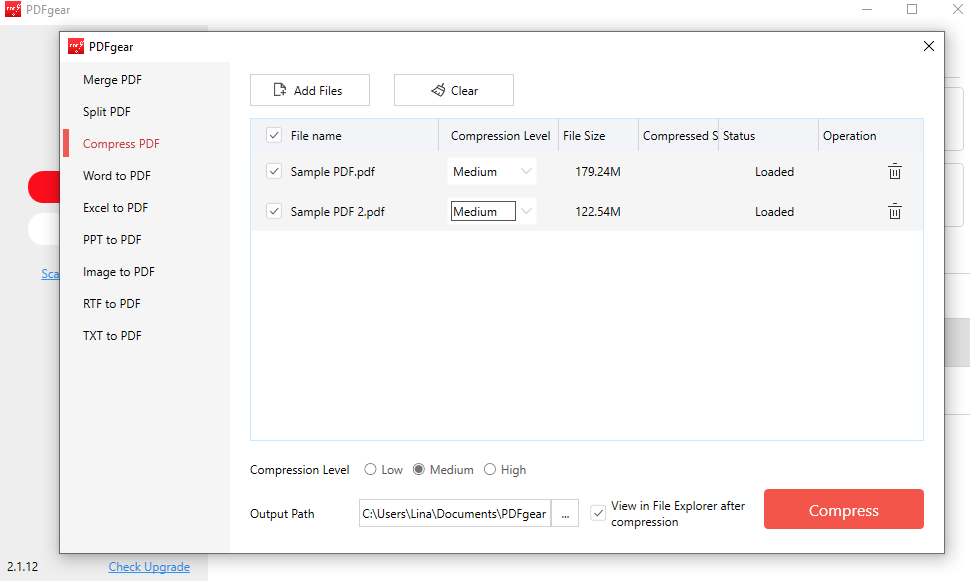Click File name column header
975x581 pixels.
(316, 136)
